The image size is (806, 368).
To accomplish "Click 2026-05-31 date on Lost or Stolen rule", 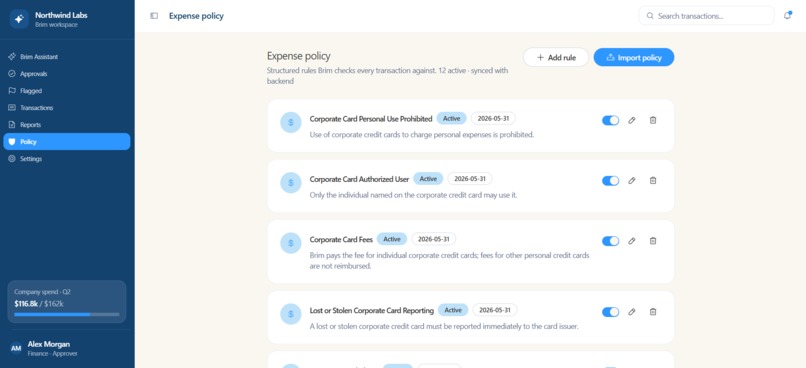I will coord(495,310).
